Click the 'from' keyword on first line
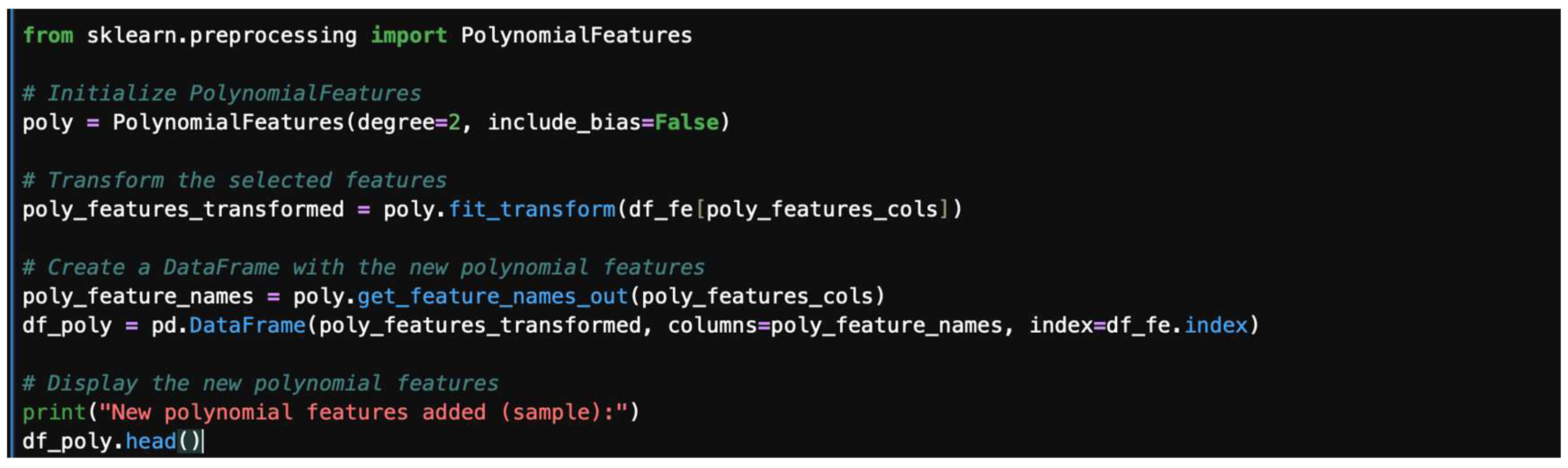Screen dimensions: 1568x468 47,35
